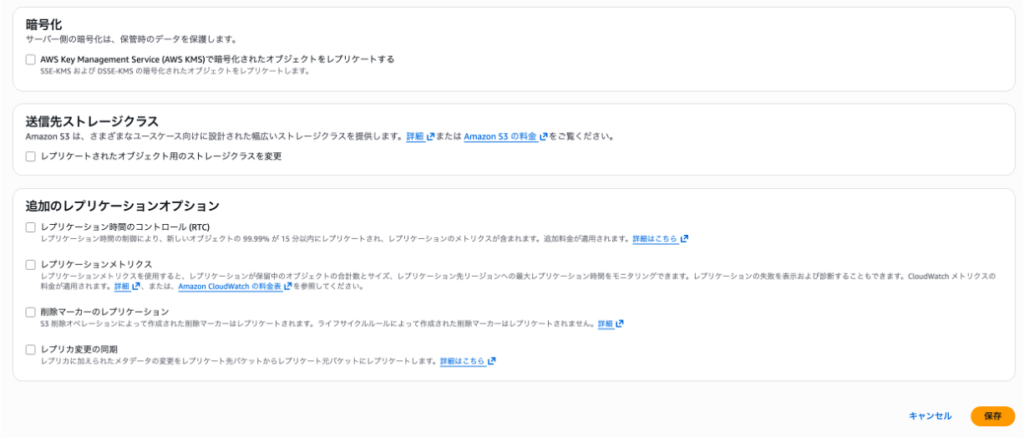
Task: Check the レプリカ変更の同期 option
Action: [x=31, y=349]
